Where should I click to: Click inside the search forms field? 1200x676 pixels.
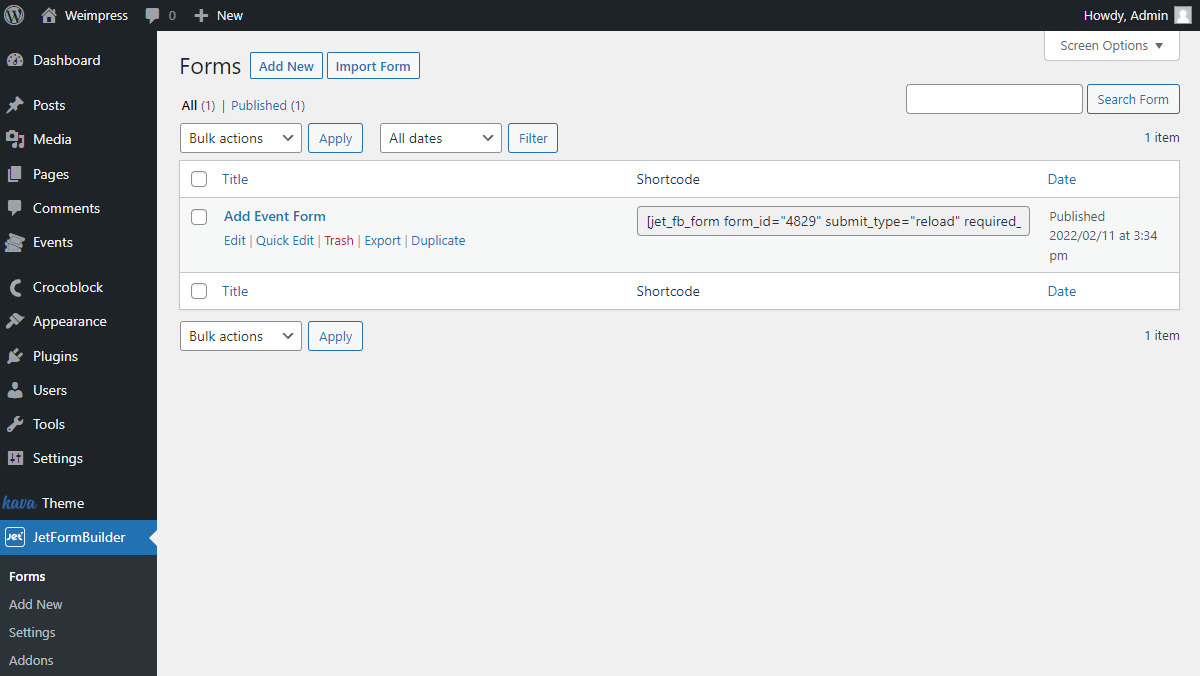click(993, 98)
